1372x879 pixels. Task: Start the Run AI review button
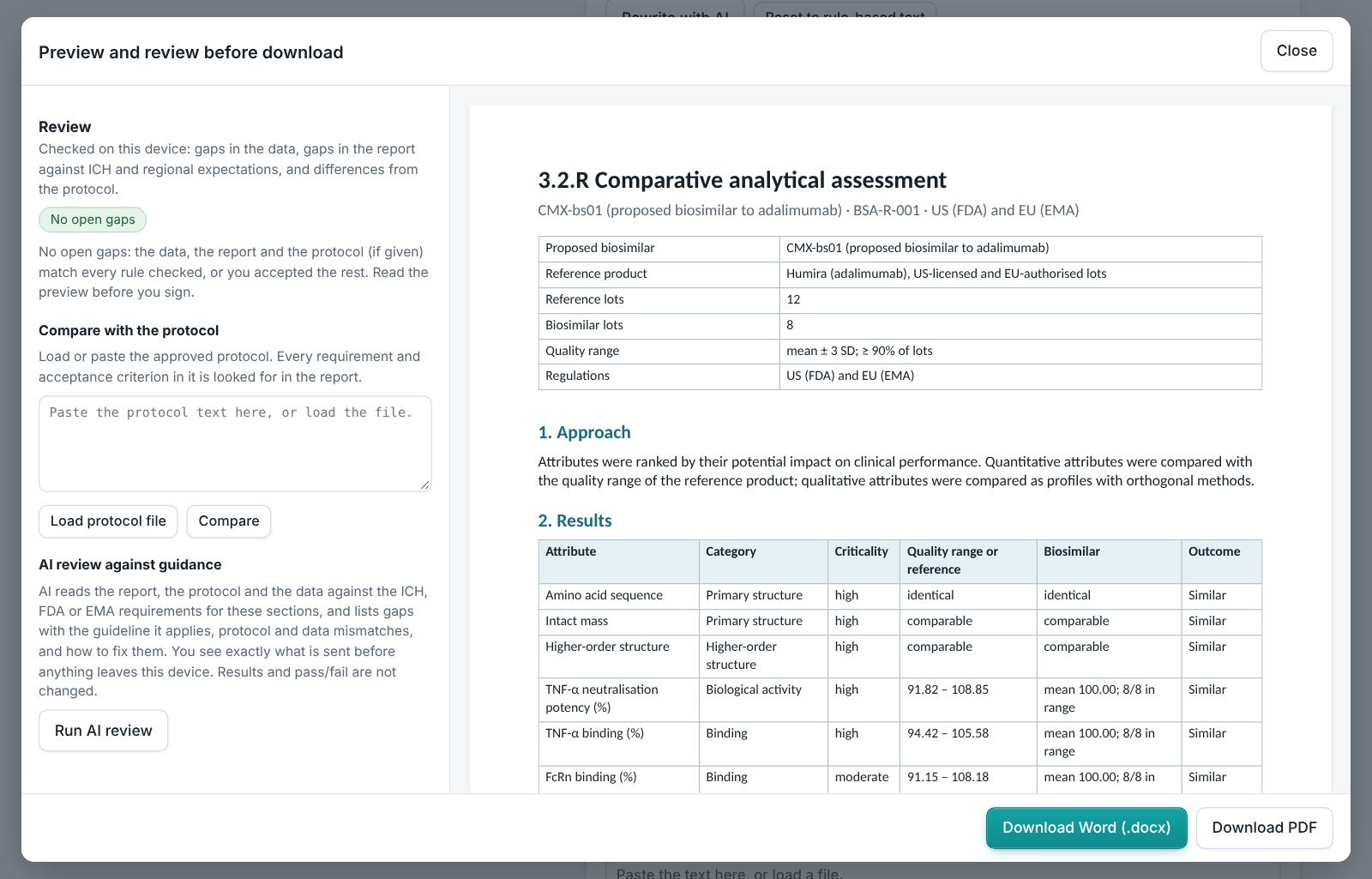pos(103,731)
